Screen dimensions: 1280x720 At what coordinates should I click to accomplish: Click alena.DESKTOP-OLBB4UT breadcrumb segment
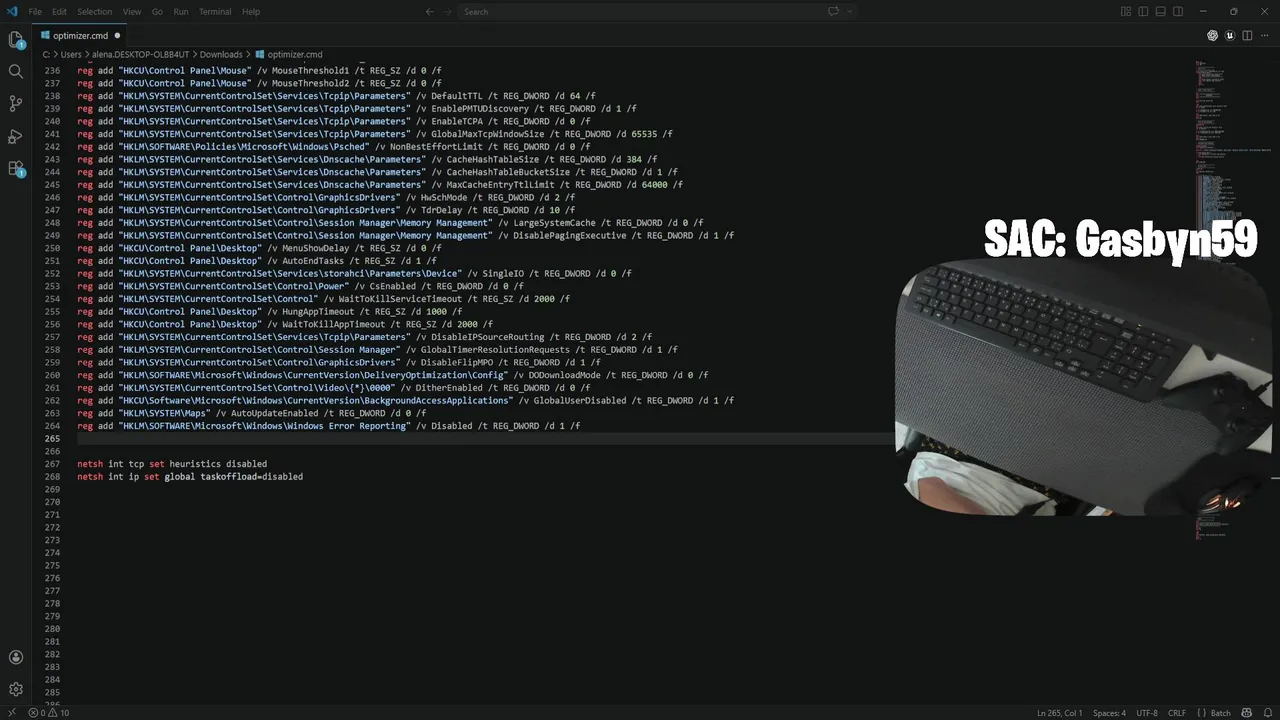click(141, 54)
